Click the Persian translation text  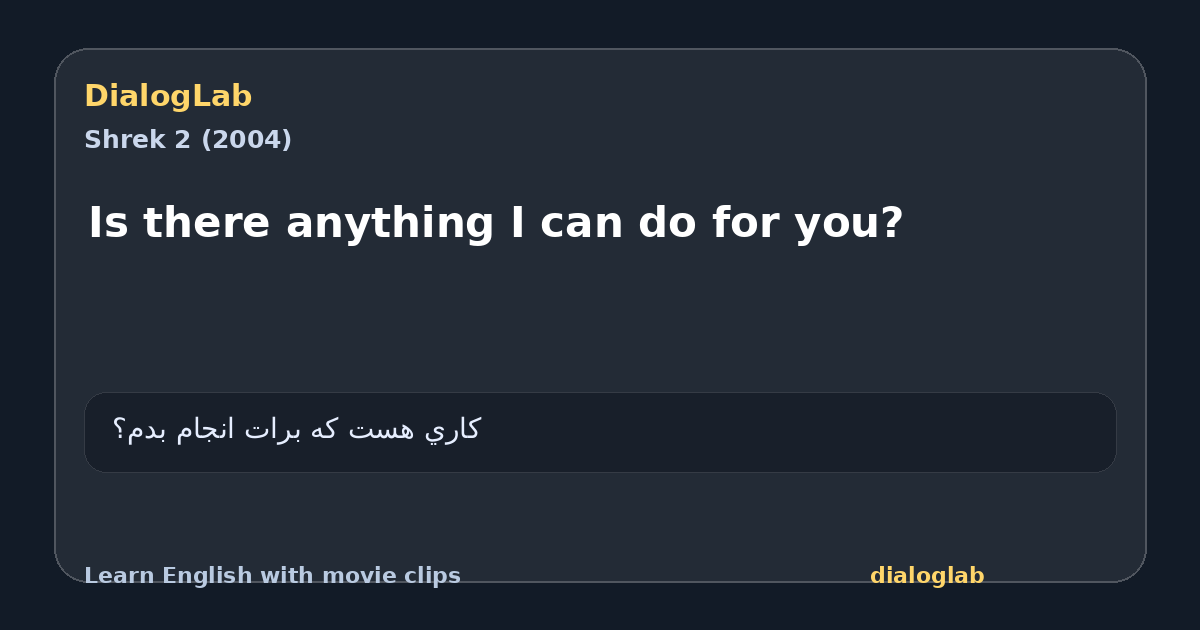pos(296,430)
